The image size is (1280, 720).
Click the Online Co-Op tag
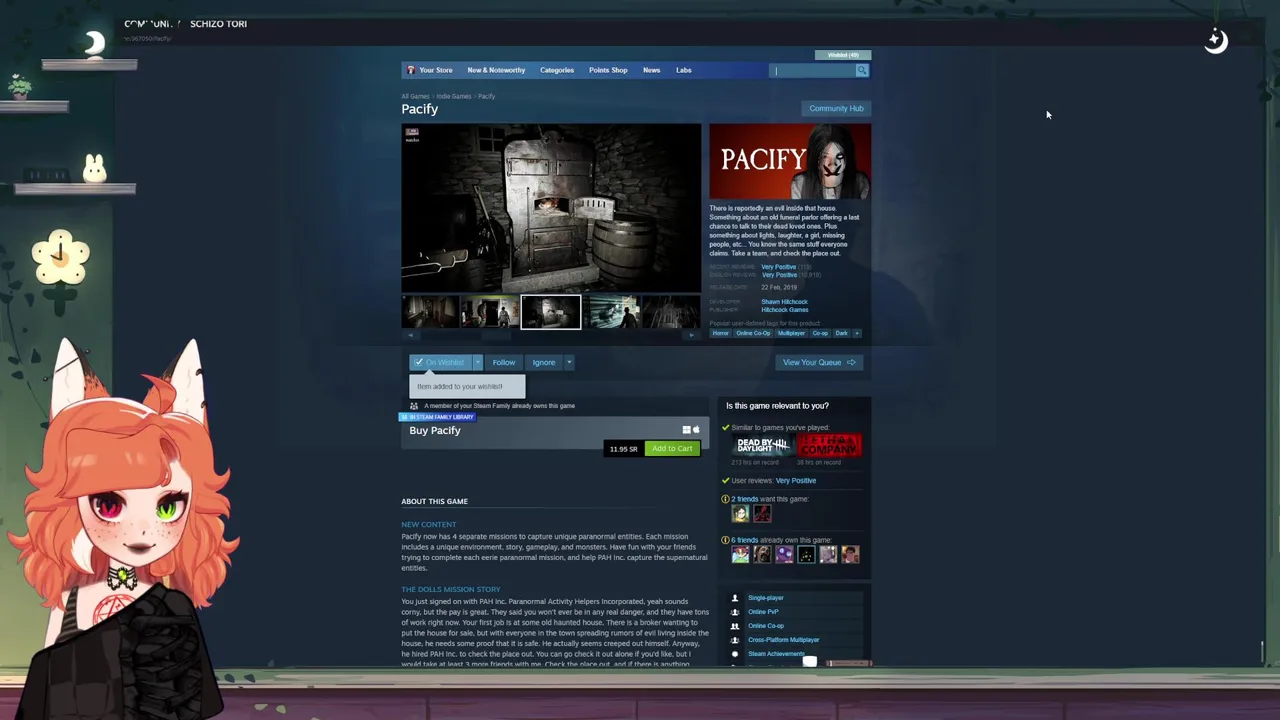pyautogui.click(x=753, y=333)
